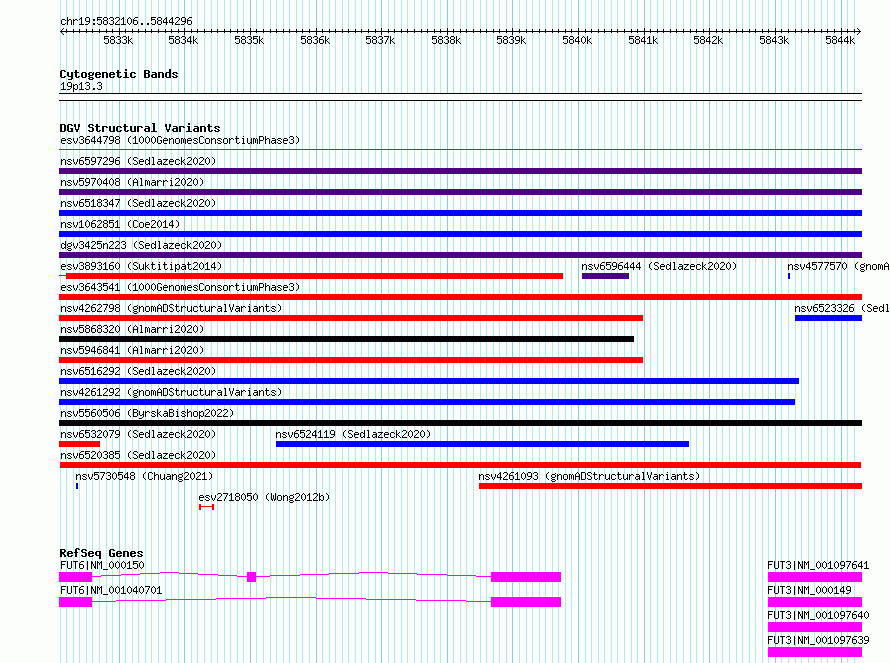The width and height of the screenshot is (890, 663).
Task: Click the RefSeq Genes track title
Action: [101, 553]
